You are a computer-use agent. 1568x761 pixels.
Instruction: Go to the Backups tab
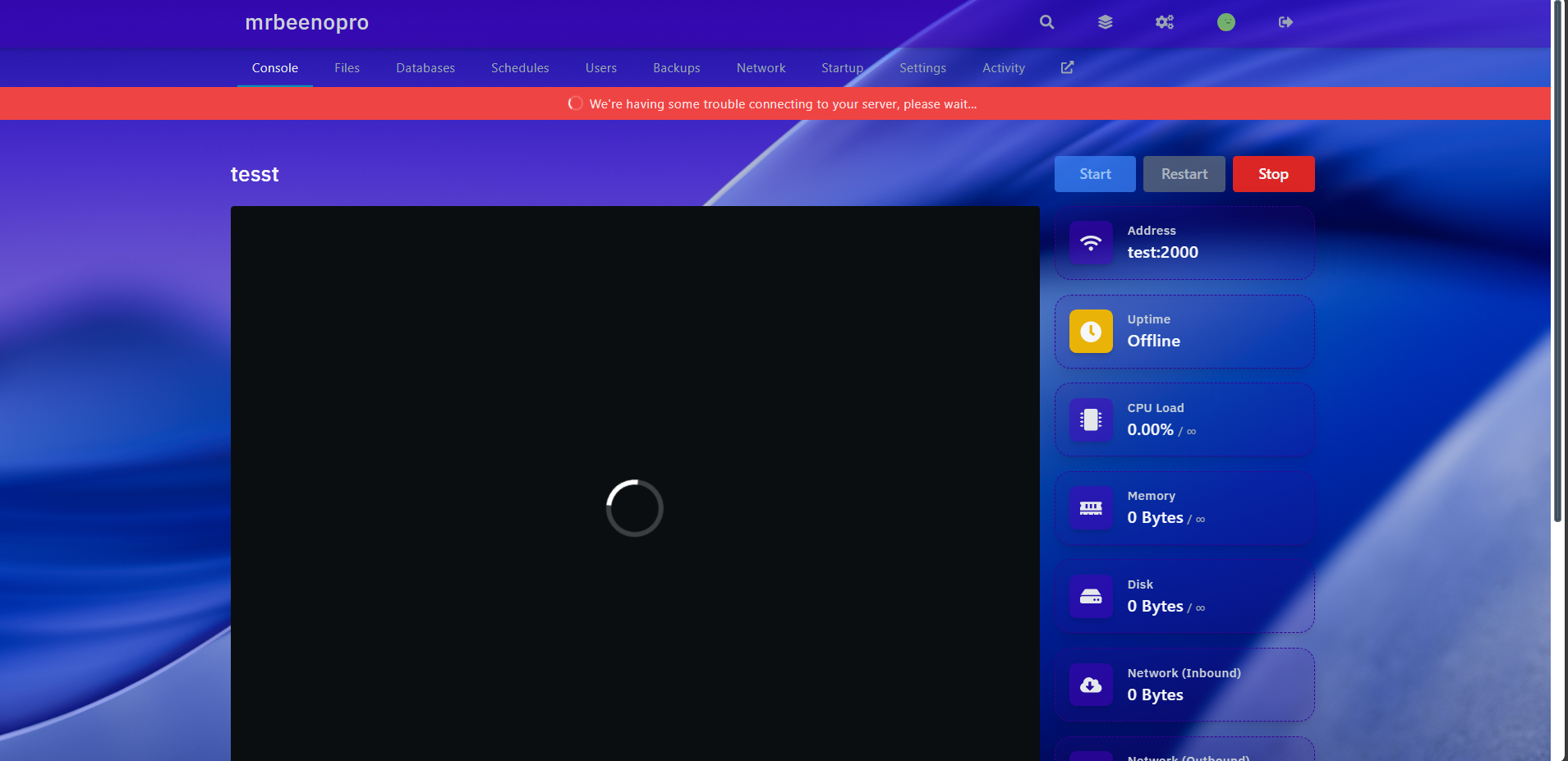point(677,68)
